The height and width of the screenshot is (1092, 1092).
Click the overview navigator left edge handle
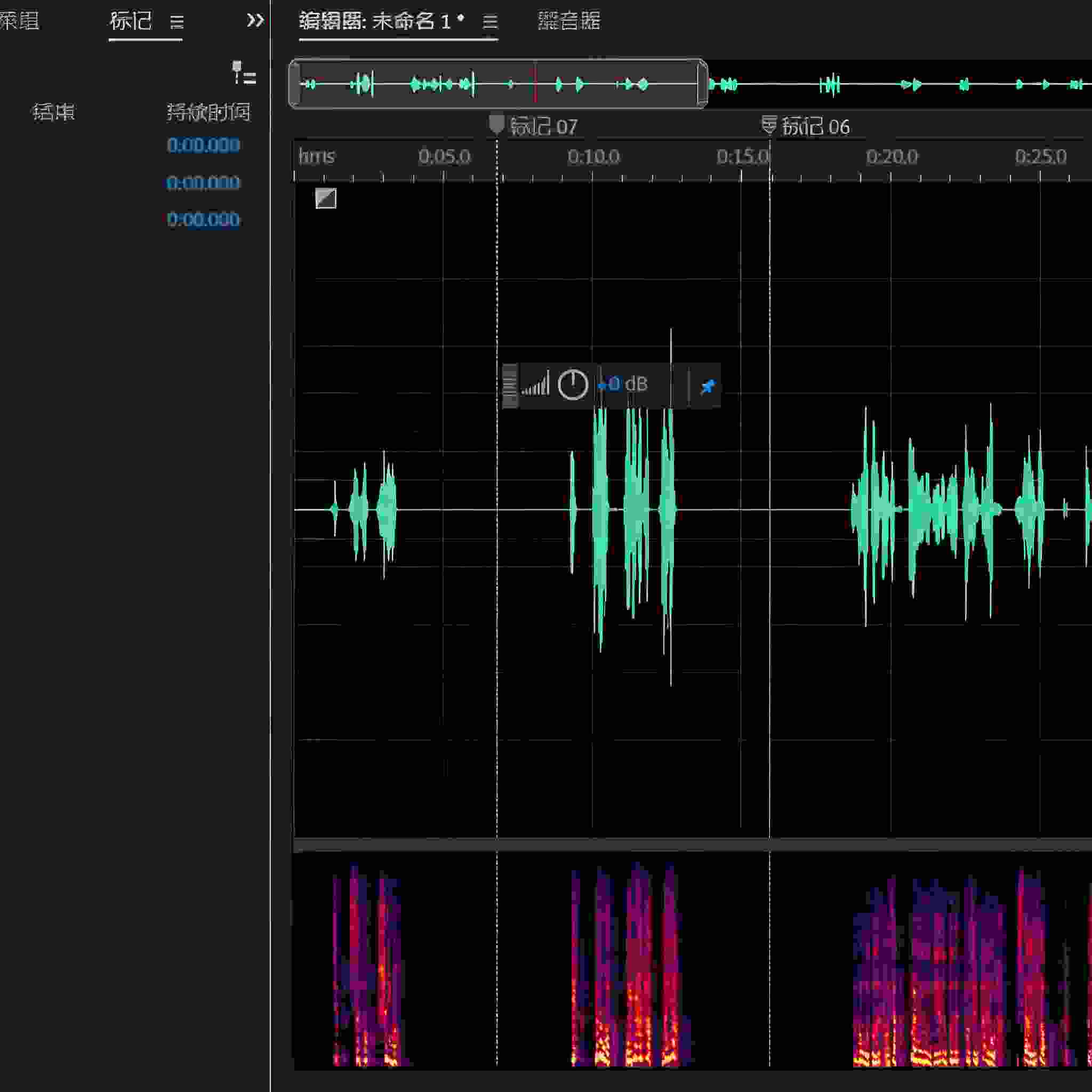pyautogui.click(x=294, y=84)
